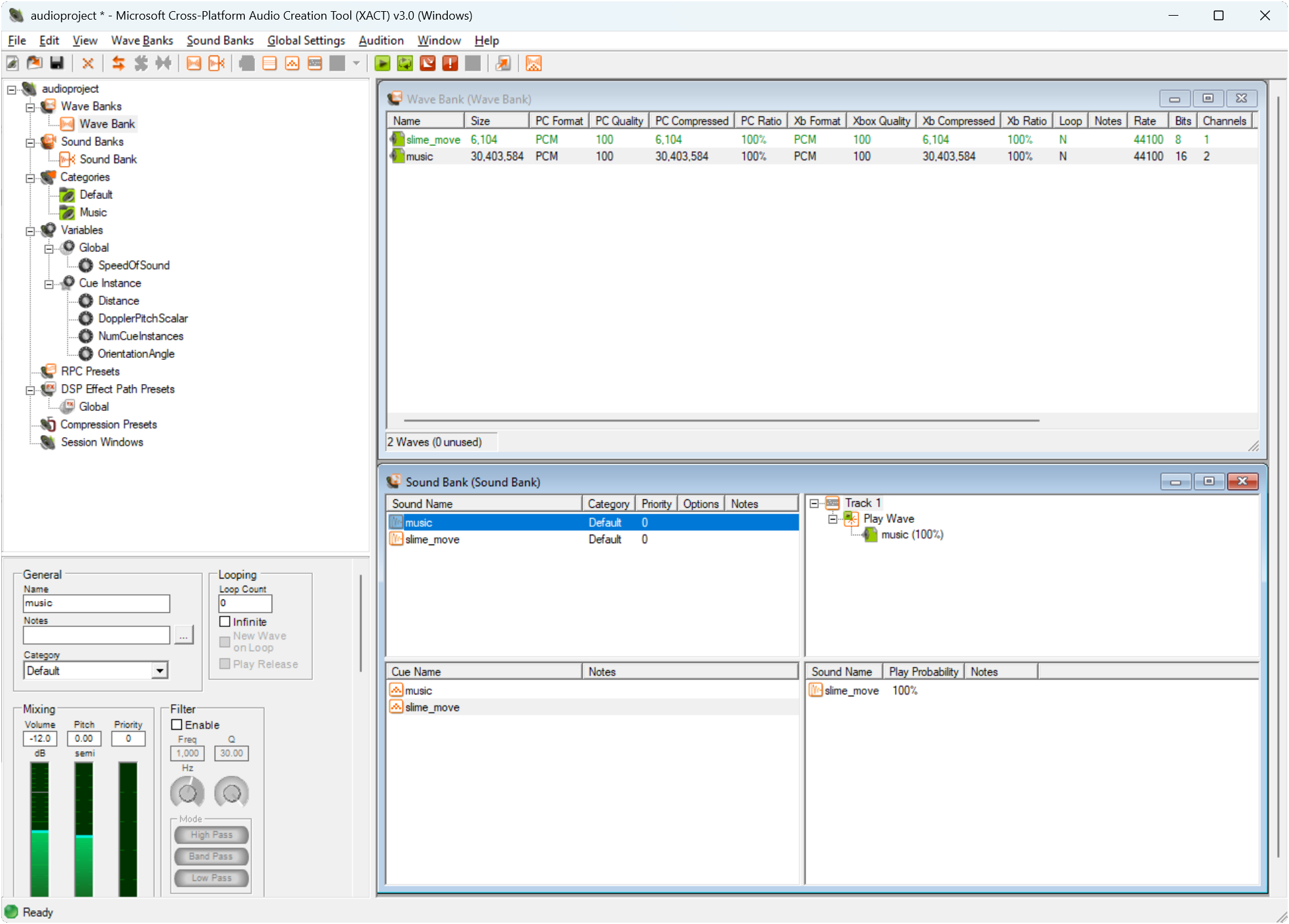The height and width of the screenshot is (924, 1289).
Task: Select Session Windows tree item
Action: (x=102, y=442)
